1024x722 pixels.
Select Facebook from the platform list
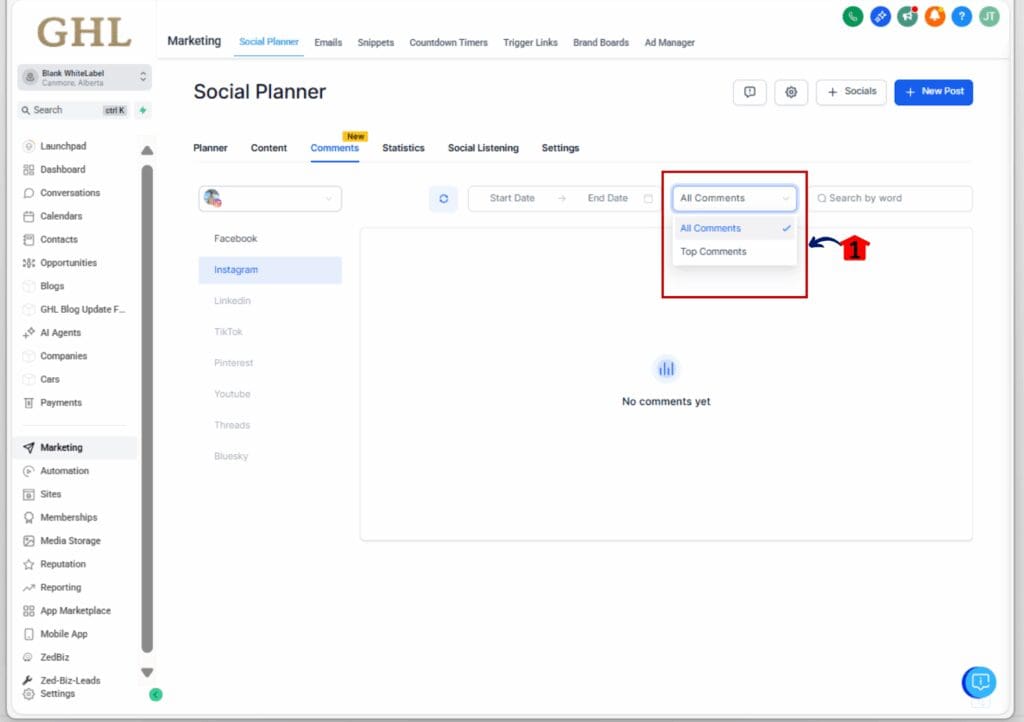click(235, 238)
